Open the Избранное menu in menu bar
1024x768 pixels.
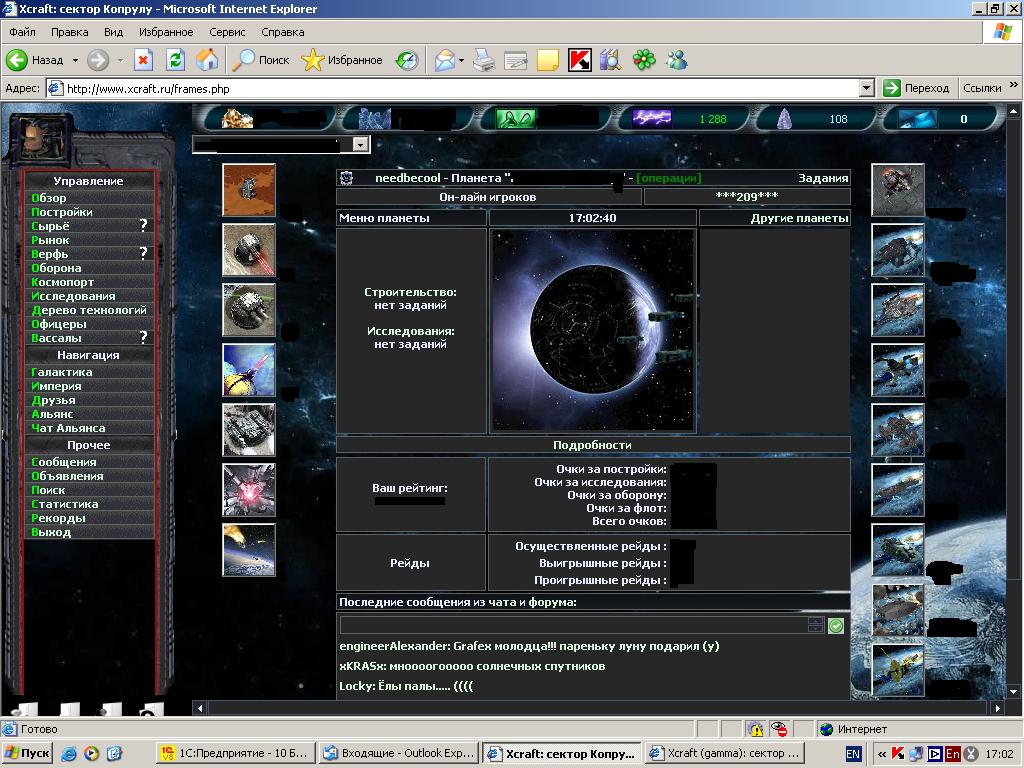[166, 32]
